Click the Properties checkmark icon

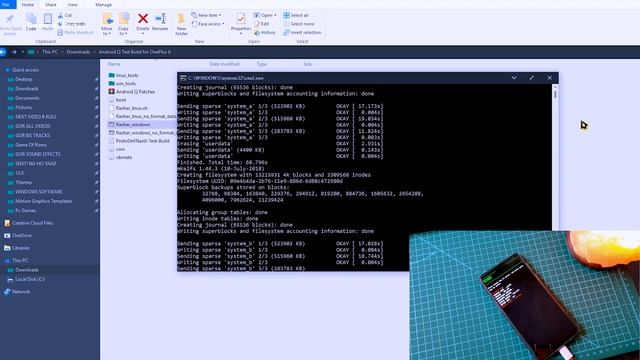click(x=241, y=19)
